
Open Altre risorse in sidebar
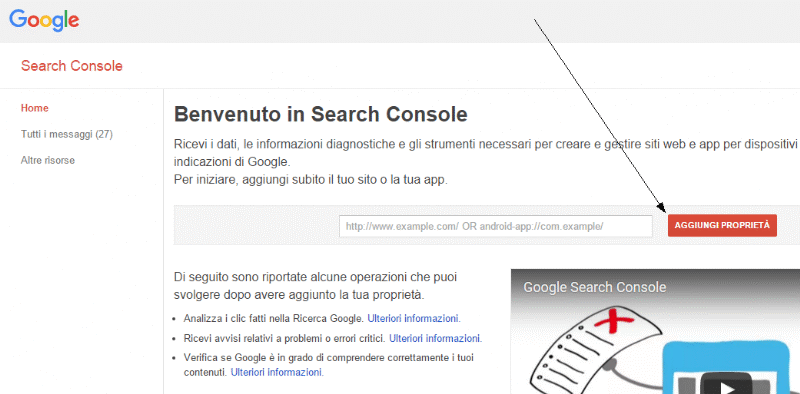(48, 160)
